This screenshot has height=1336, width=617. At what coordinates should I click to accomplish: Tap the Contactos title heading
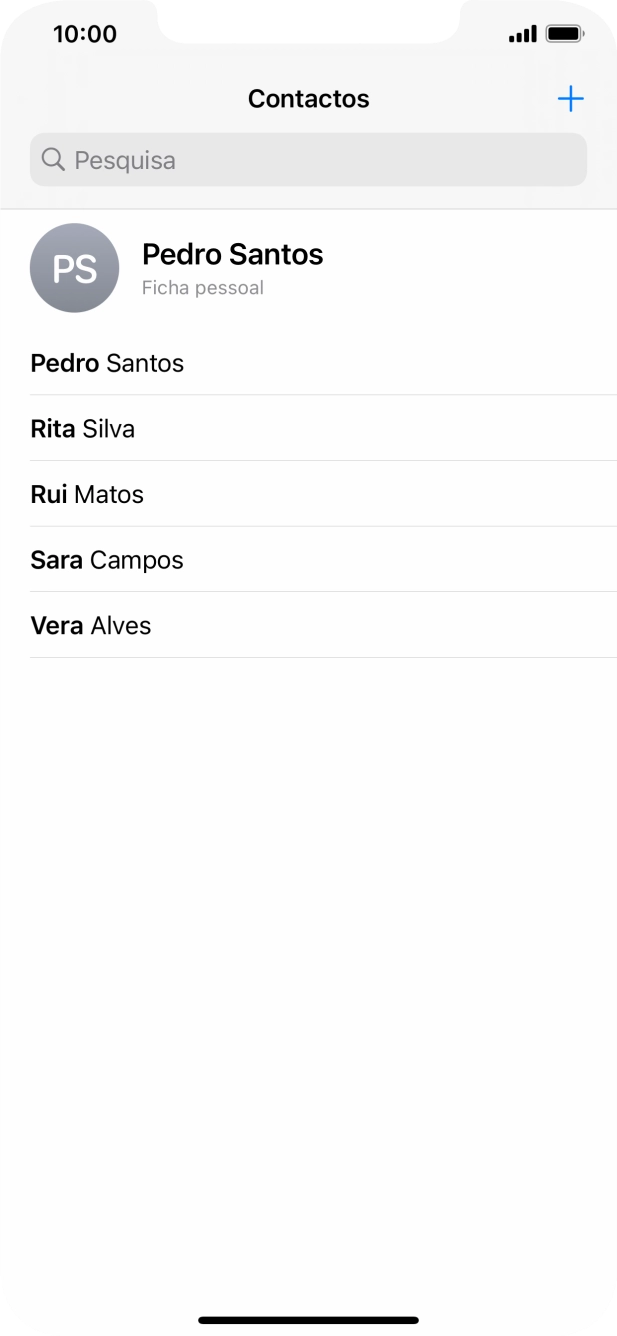click(308, 98)
